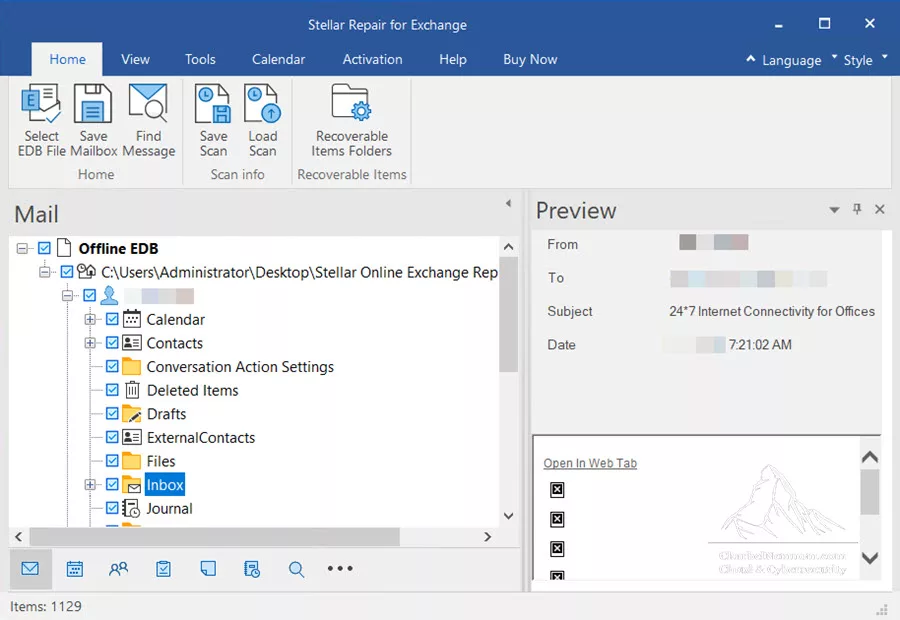Open the Language dropdown
The height and width of the screenshot is (620, 900).
(799, 60)
